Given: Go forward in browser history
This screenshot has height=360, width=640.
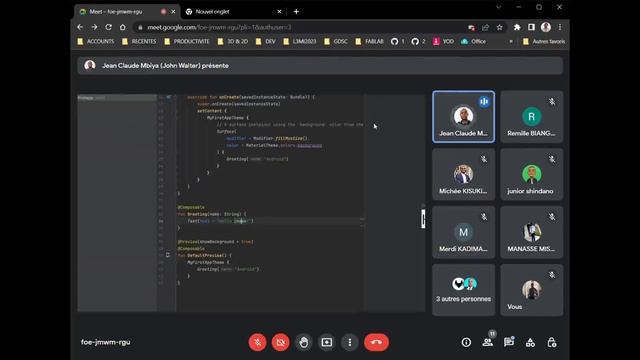Looking at the screenshot, I should [x=94, y=27].
